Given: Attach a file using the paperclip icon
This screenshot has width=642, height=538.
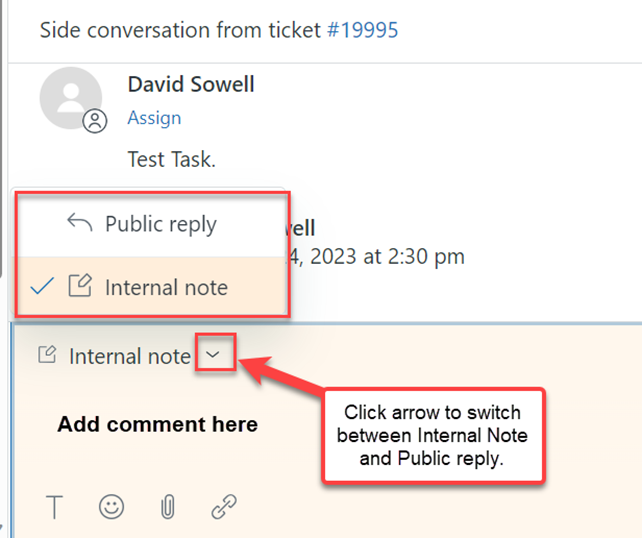Looking at the screenshot, I should coord(167,507).
